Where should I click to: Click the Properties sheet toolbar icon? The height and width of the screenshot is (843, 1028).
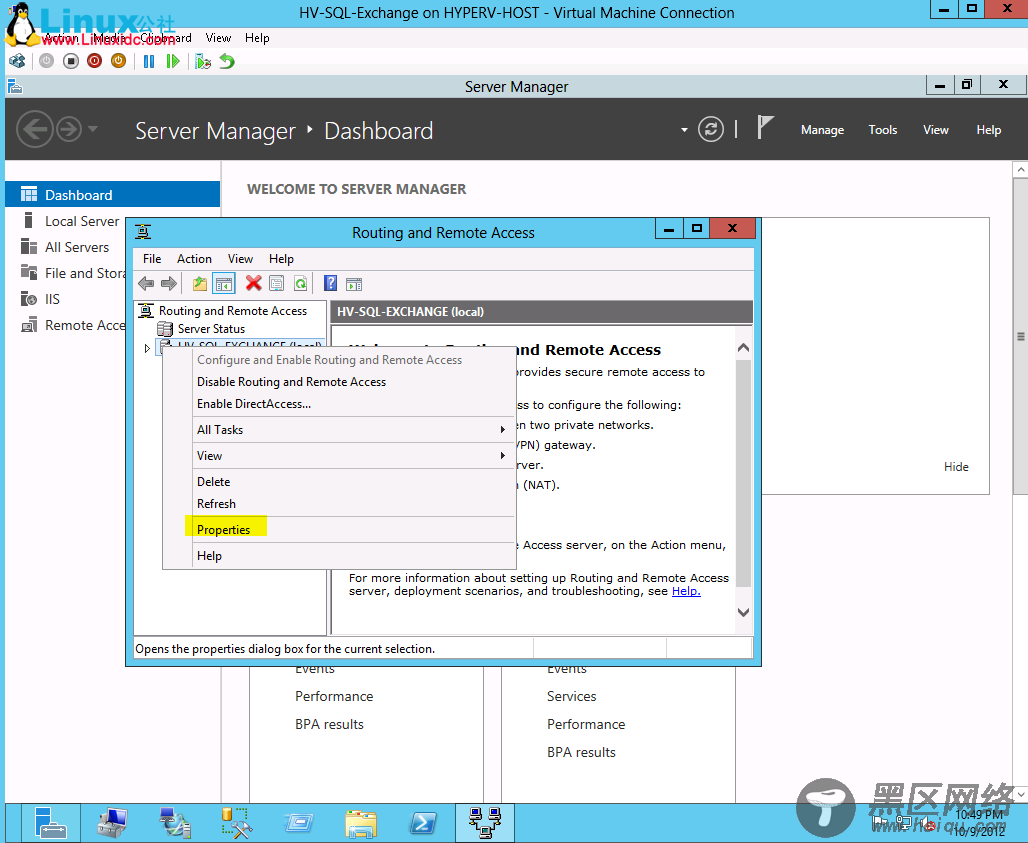277,284
